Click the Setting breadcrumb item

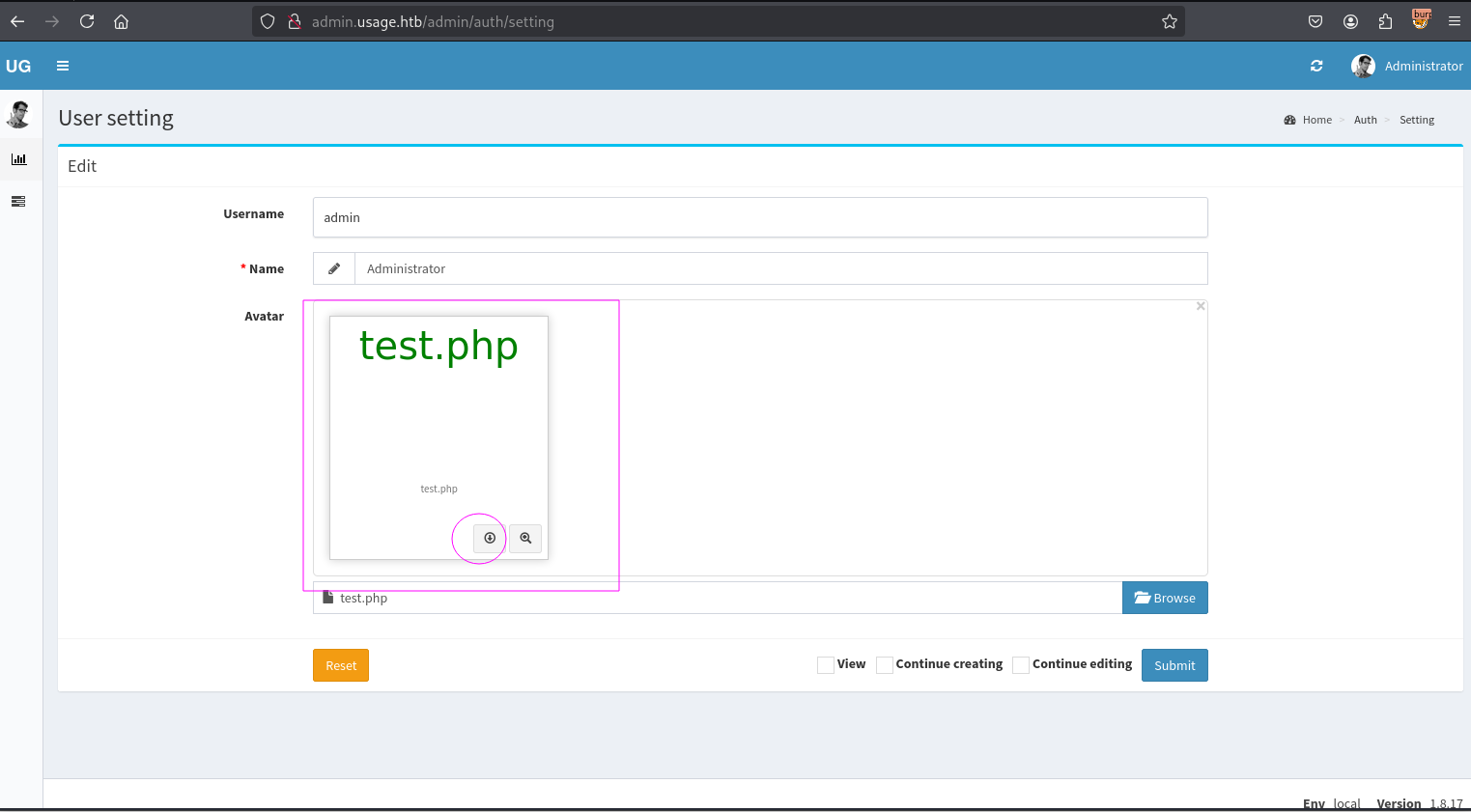(x=1417, y=120)
